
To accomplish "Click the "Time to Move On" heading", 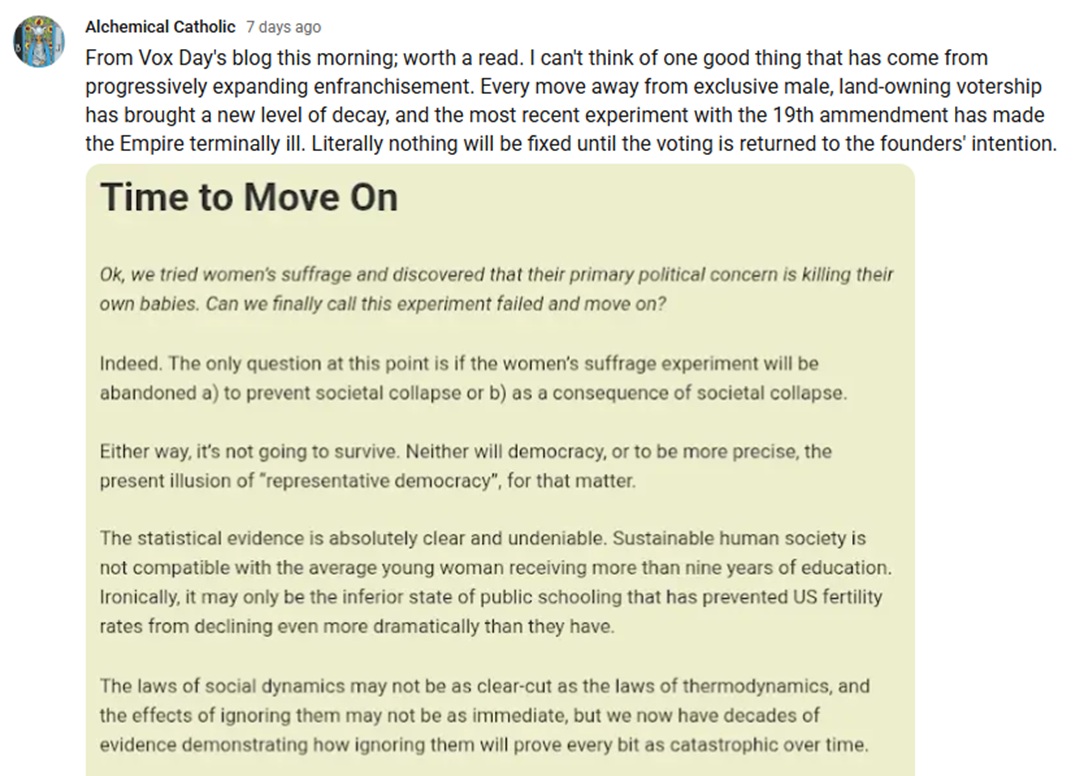I will point(249,197).
